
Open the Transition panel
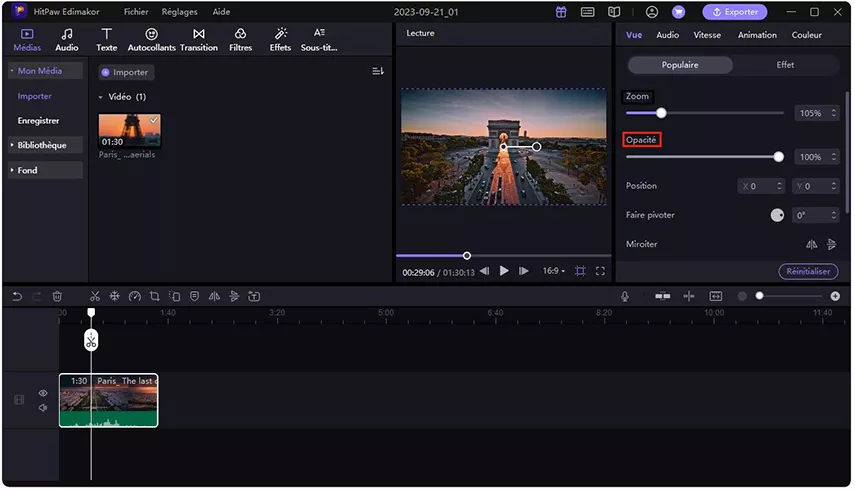click(198, 40)
